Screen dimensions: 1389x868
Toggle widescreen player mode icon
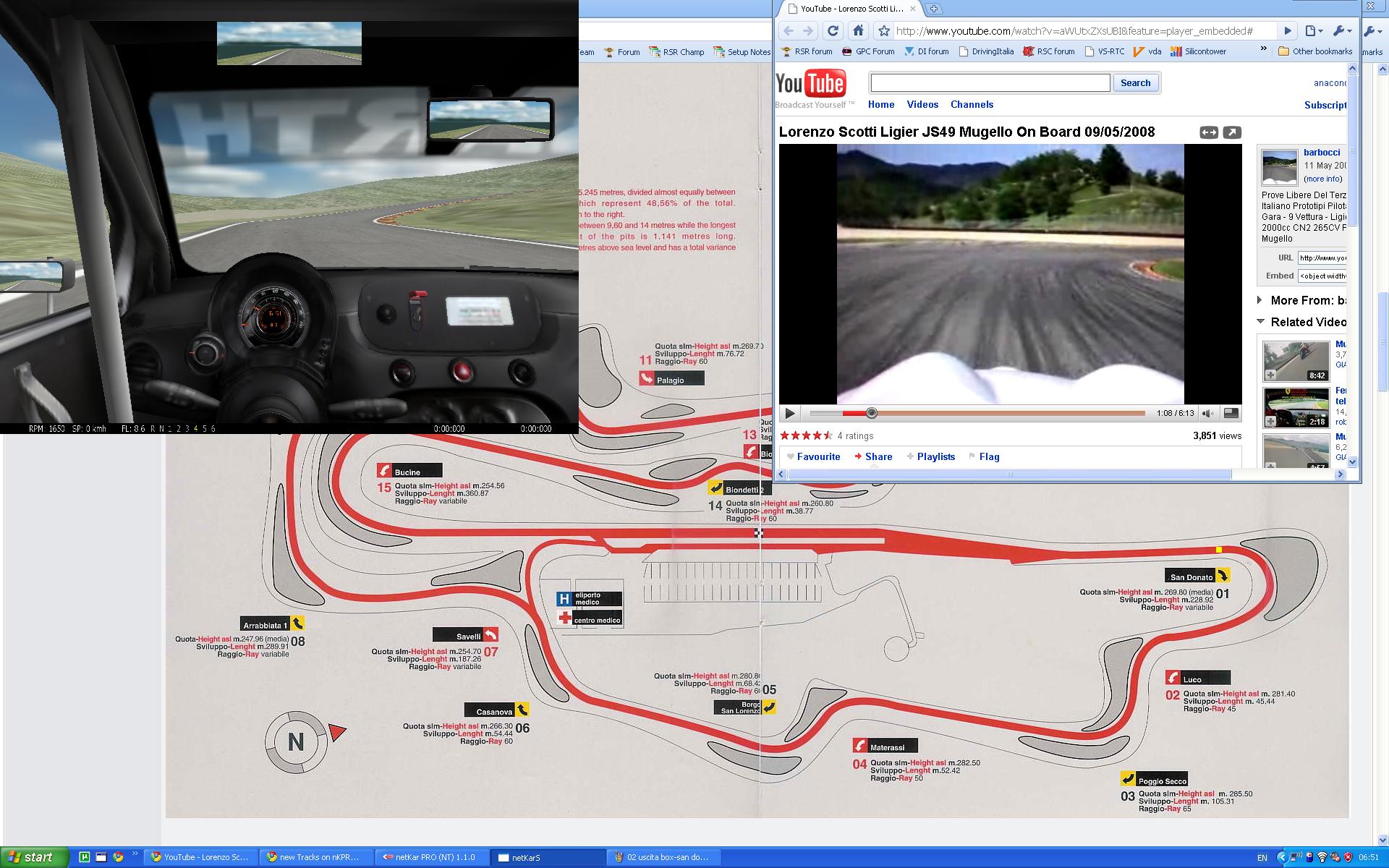click(1209, 132)
